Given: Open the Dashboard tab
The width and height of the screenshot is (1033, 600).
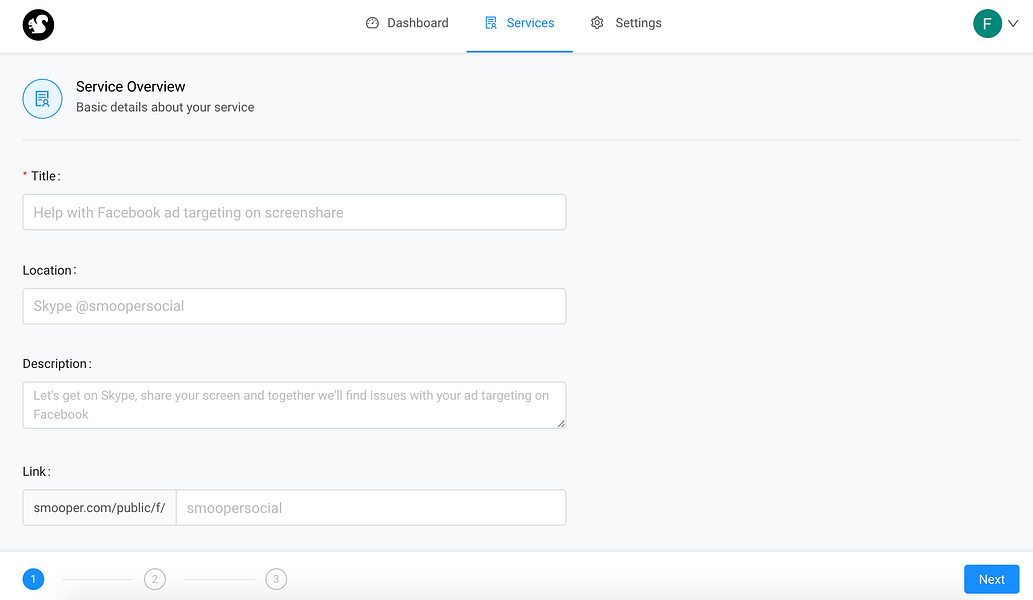Looking at the screenshot, I should click(x=407, y=23).
